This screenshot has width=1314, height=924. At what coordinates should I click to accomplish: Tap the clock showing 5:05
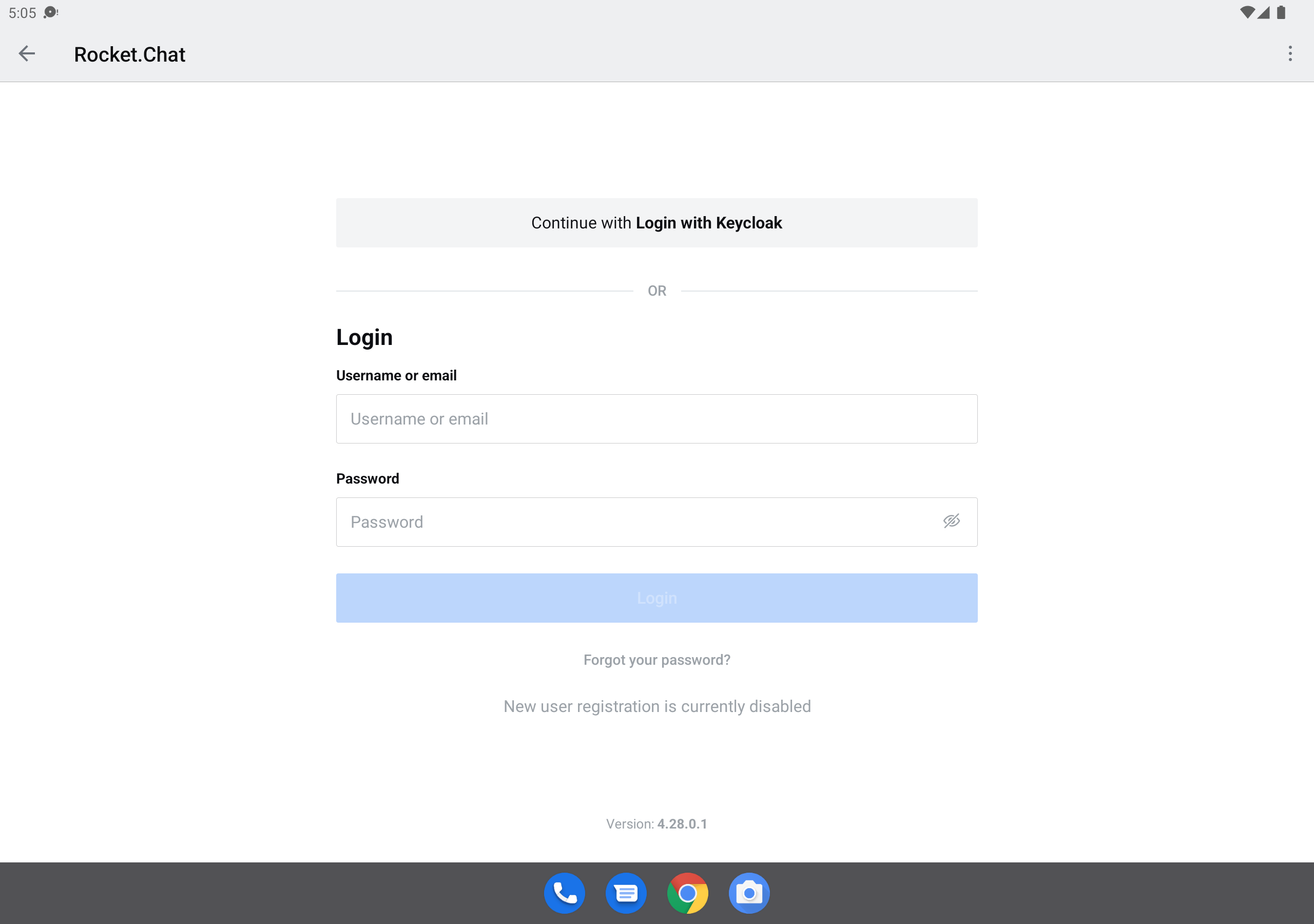(22, 13)
